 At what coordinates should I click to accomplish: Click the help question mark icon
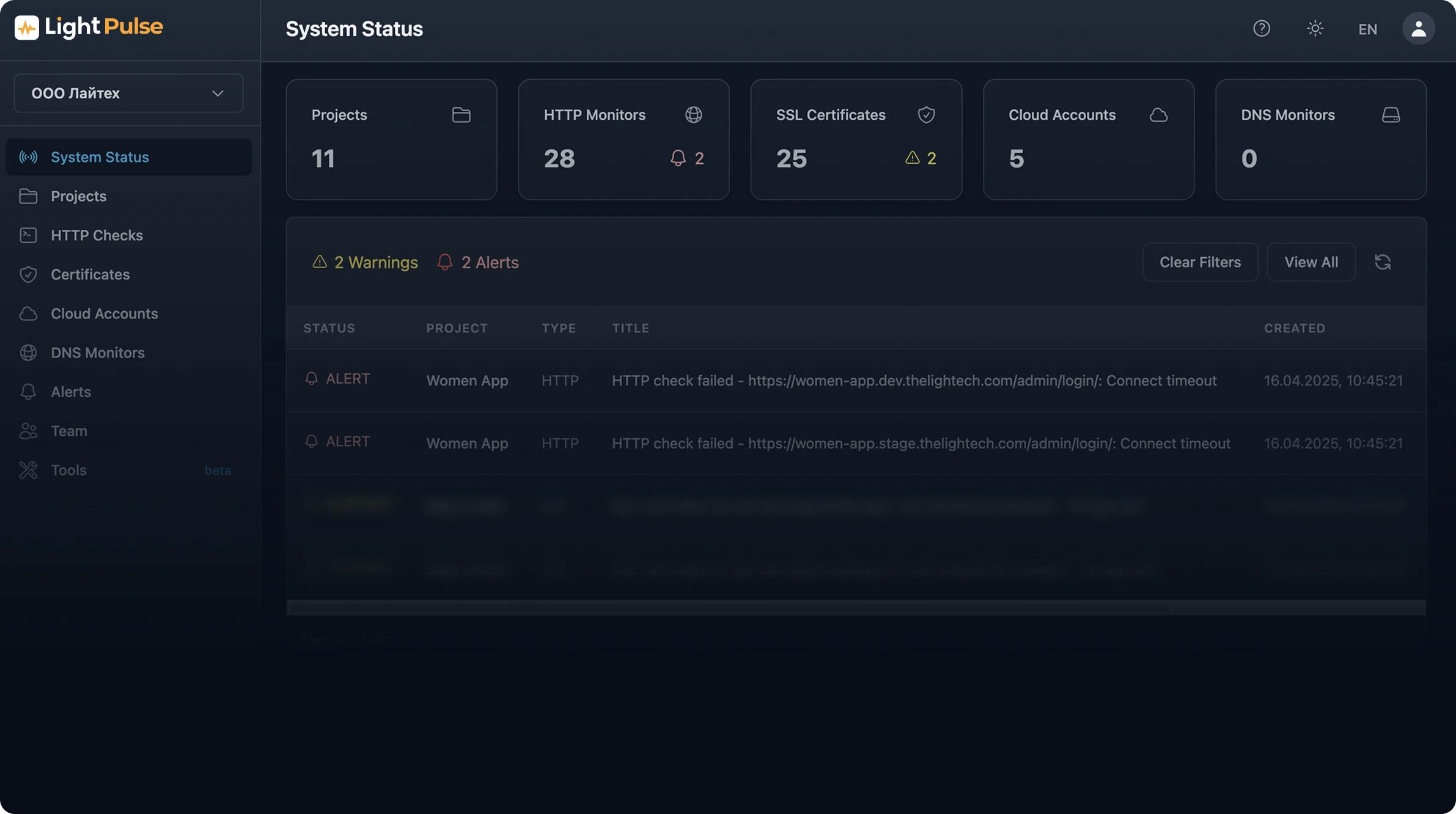click(x=1261, y=29)
